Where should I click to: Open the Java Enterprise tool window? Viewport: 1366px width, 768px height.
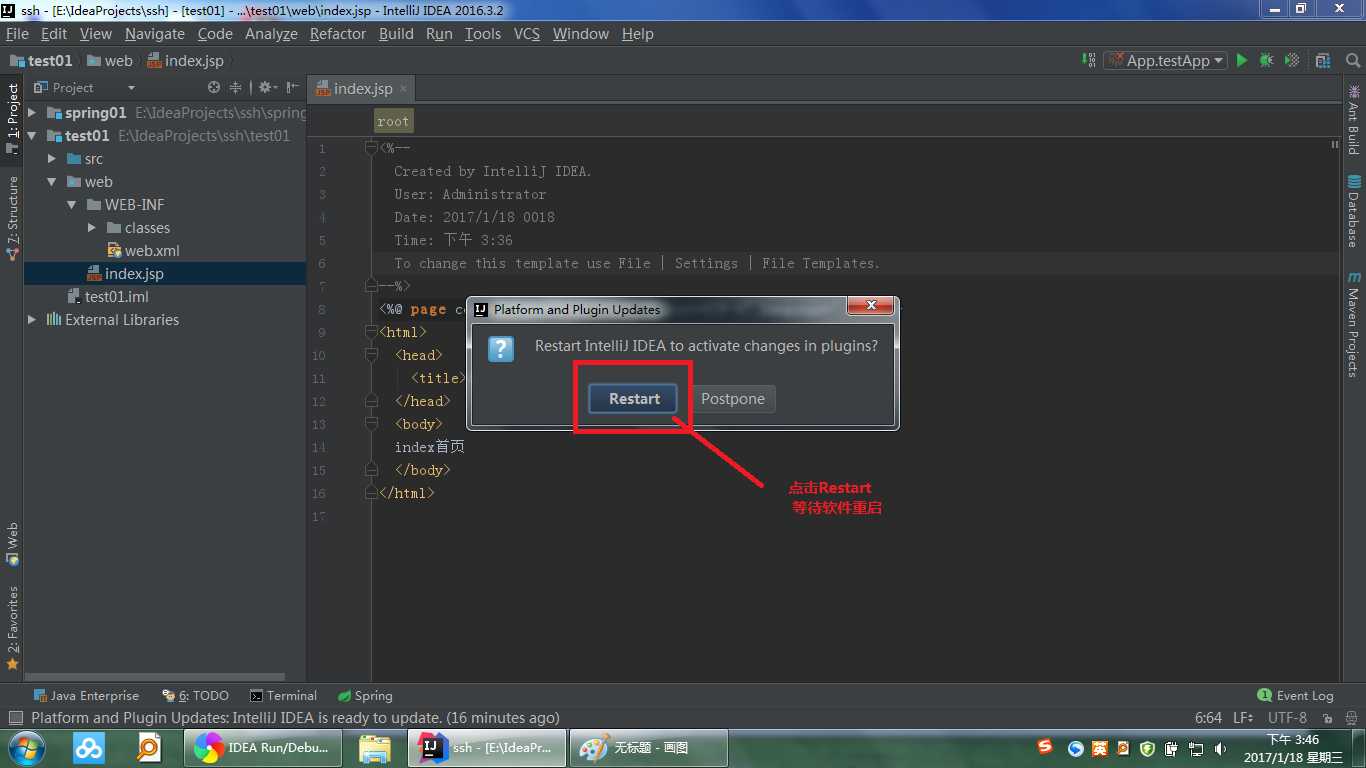tap(86, 695)
